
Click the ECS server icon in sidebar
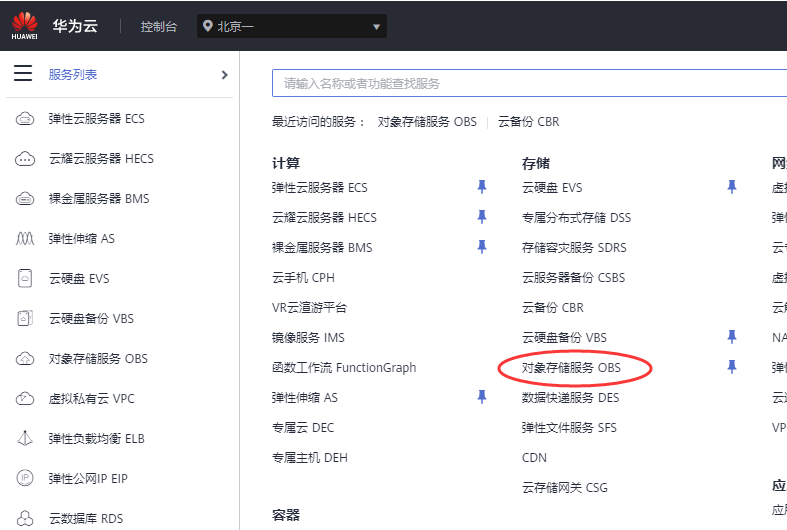point(25,119)
